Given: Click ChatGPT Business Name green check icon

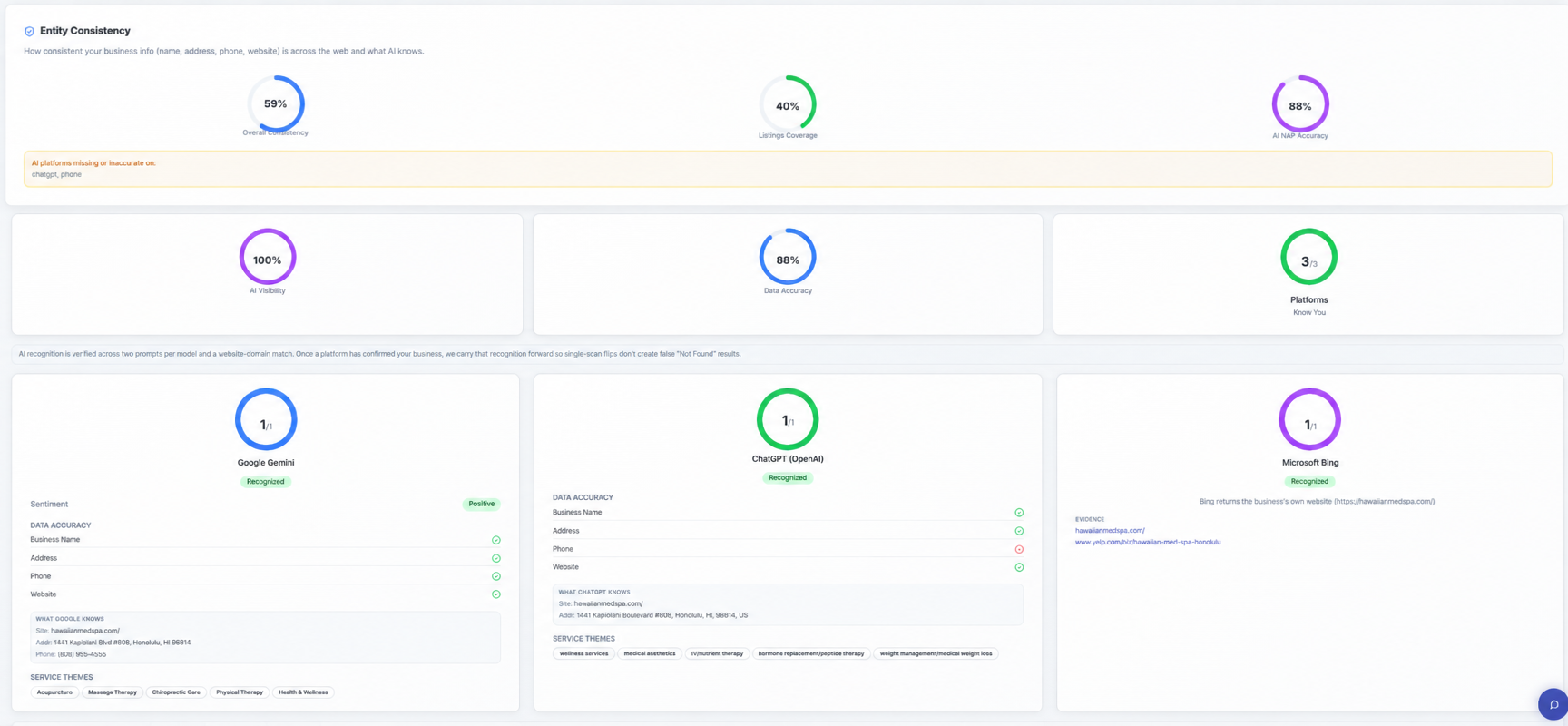Looking at the screenshot, I should point(1019,513).
